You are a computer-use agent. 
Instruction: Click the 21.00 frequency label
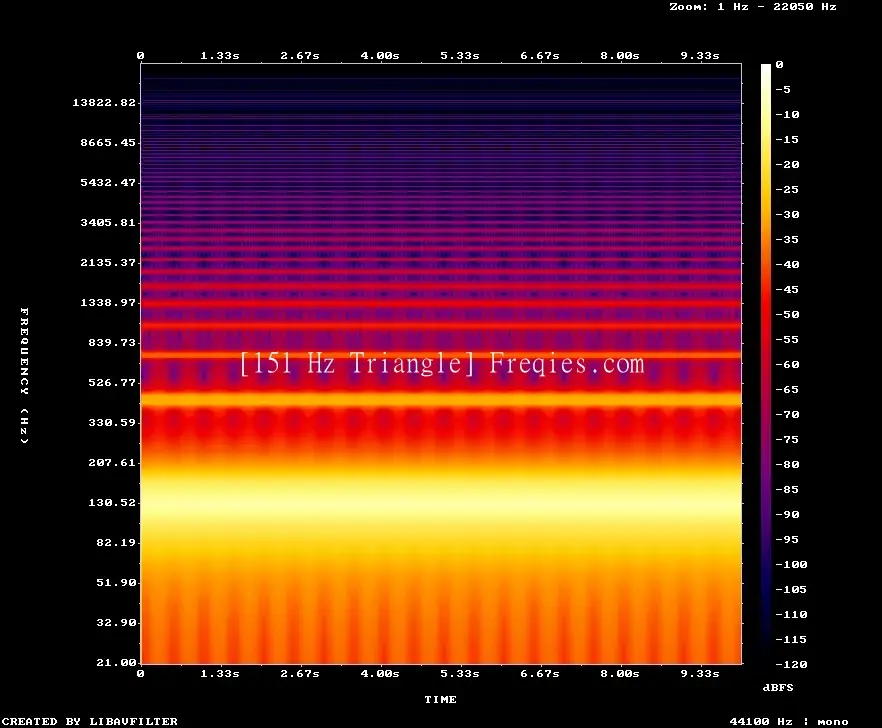tap(116, 662)
